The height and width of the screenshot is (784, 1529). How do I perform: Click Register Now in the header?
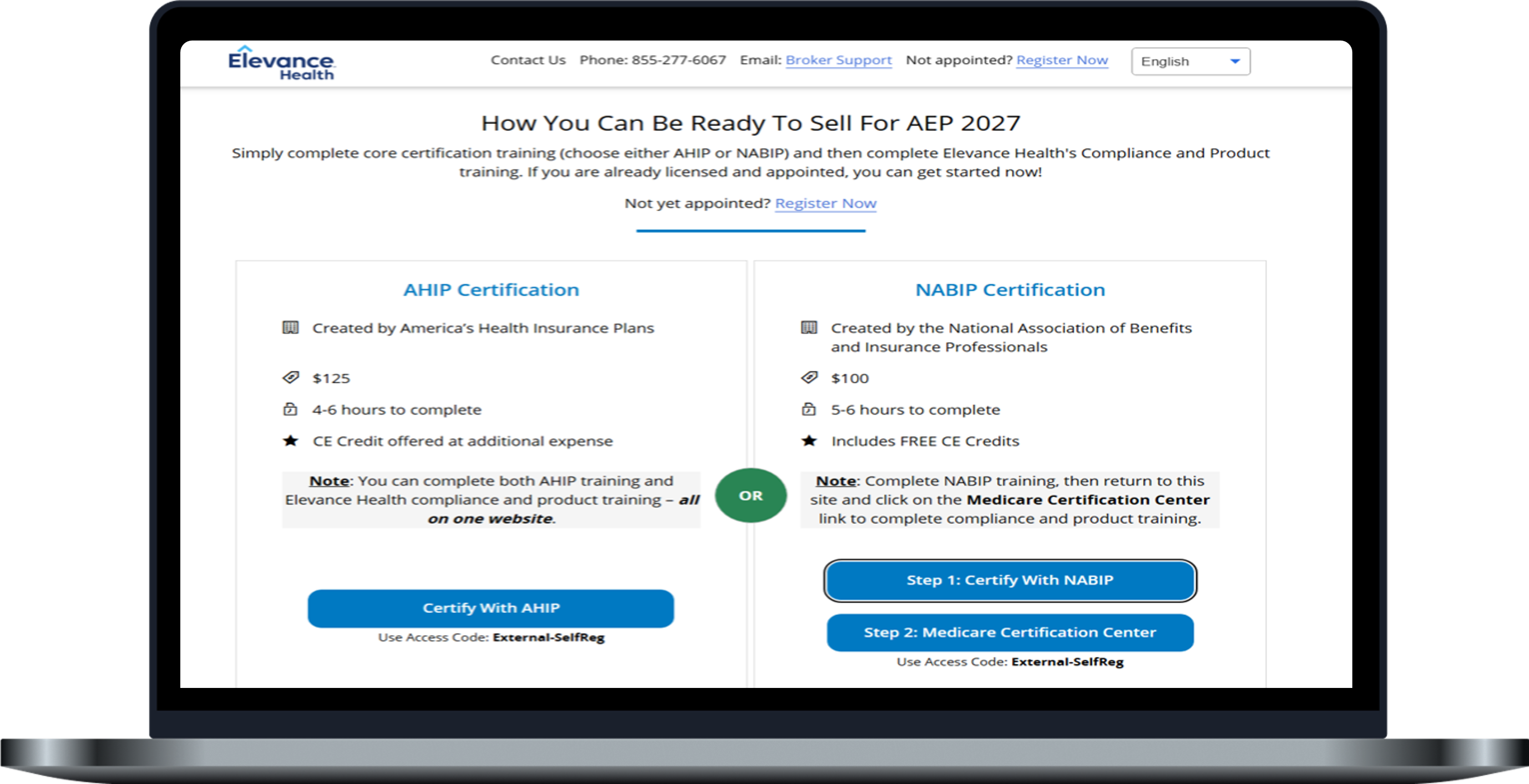tap(1062, 60)
